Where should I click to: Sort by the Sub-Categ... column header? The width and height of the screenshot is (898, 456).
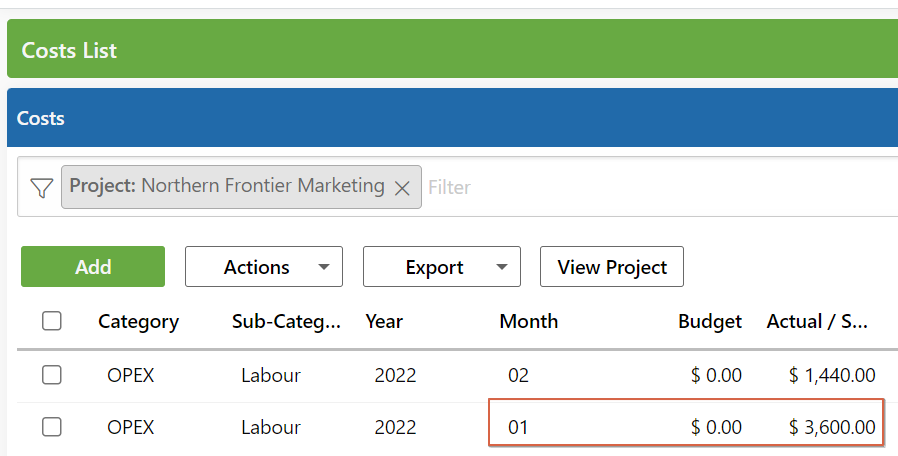coord(286,321)
